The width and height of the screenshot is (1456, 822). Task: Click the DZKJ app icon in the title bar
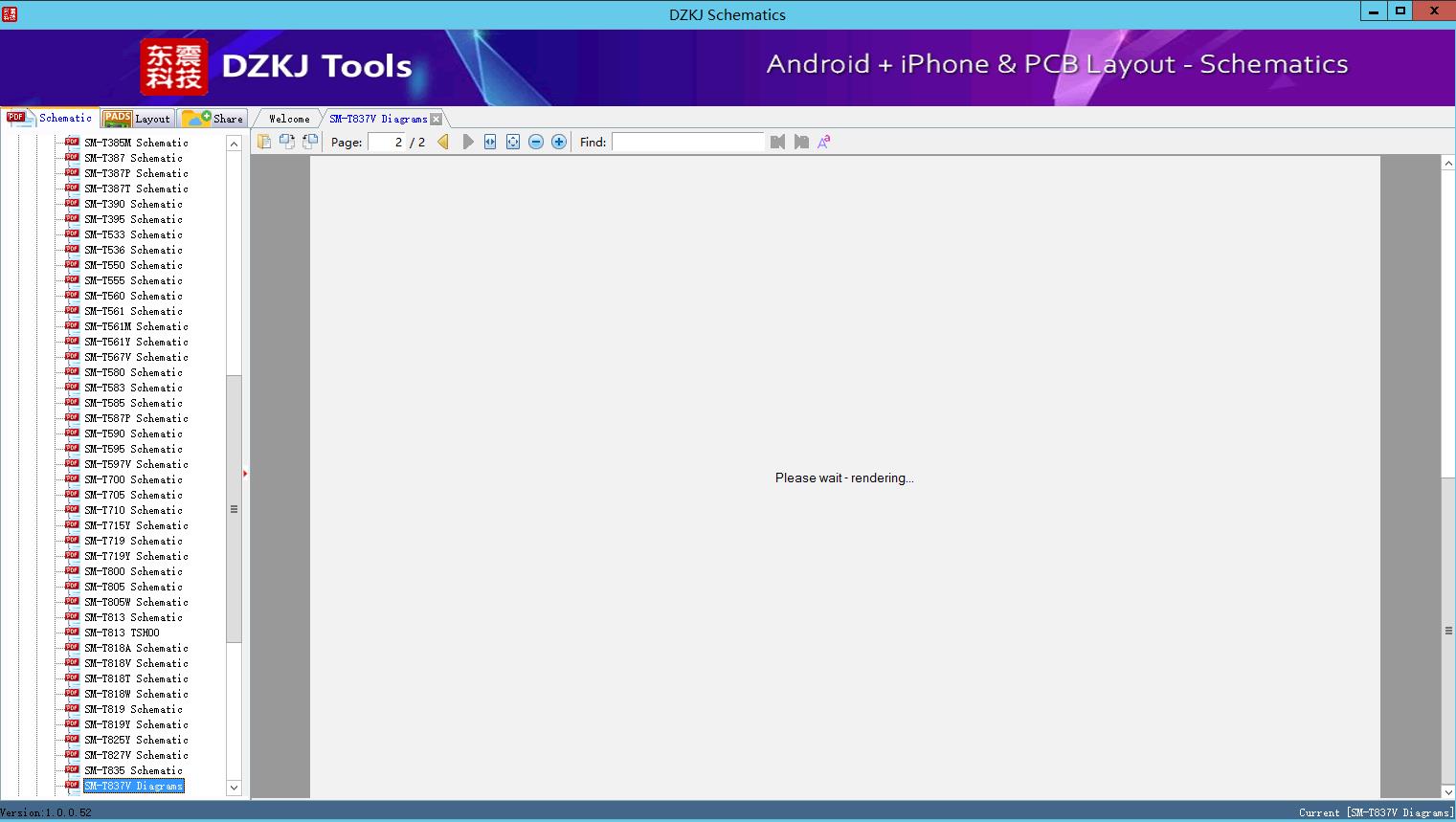click(10, 13)
